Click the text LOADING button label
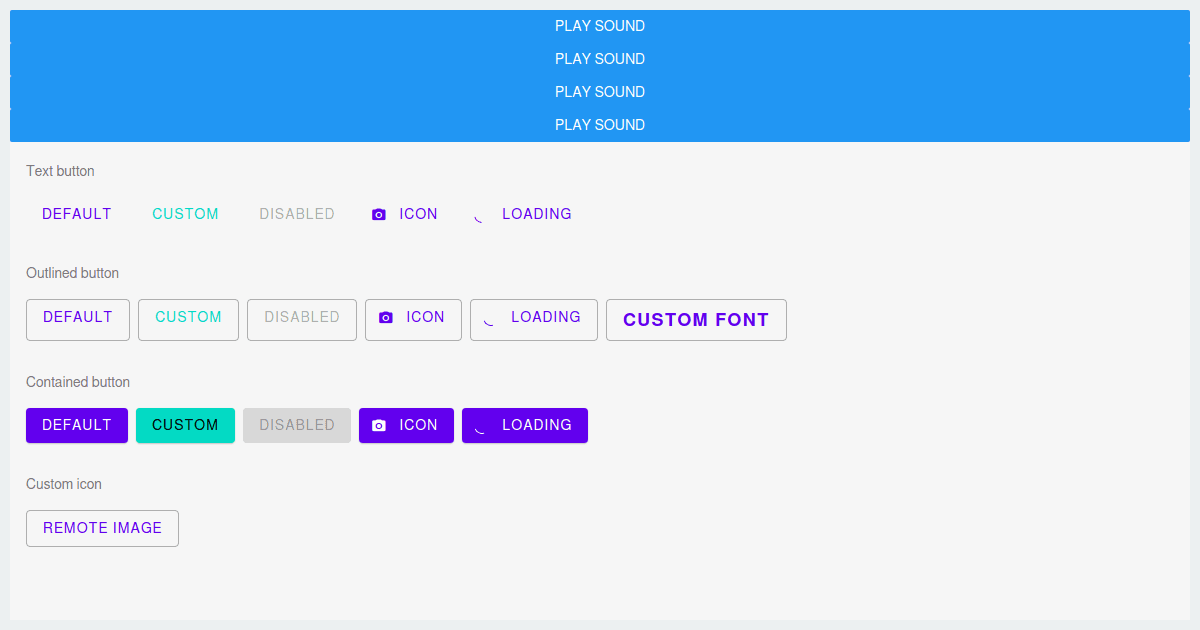The width and height of the screenshot is (1200, 630). [536, 213]
